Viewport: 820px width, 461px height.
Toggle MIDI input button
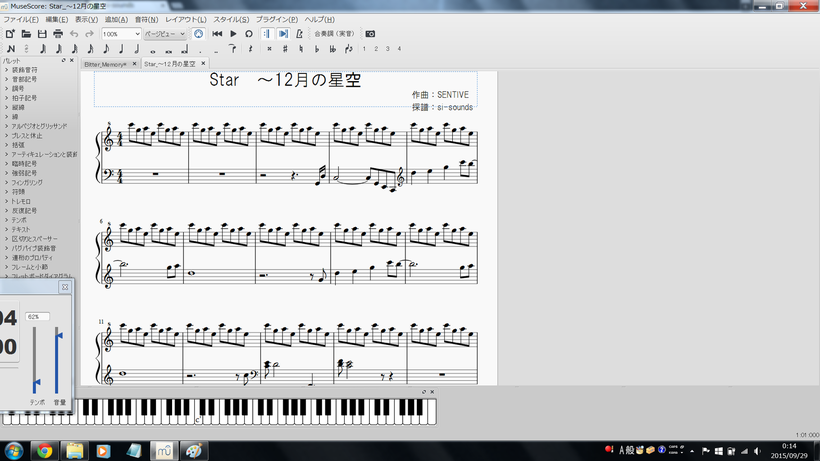tap(198, 34)
